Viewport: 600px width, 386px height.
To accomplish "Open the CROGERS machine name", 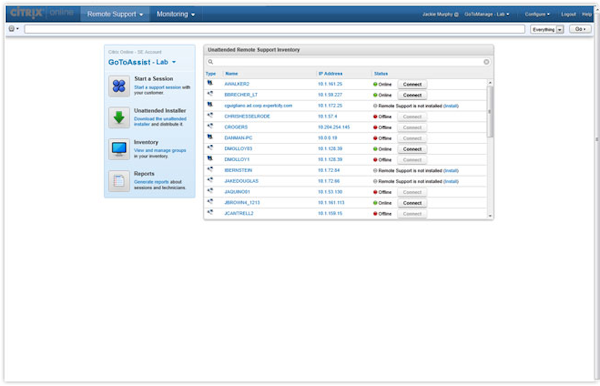I will [236, 127].
